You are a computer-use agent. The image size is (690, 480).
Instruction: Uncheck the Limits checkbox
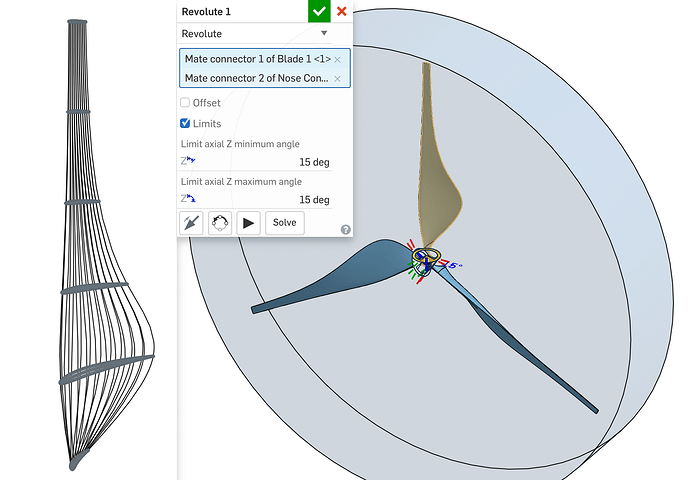185,123
